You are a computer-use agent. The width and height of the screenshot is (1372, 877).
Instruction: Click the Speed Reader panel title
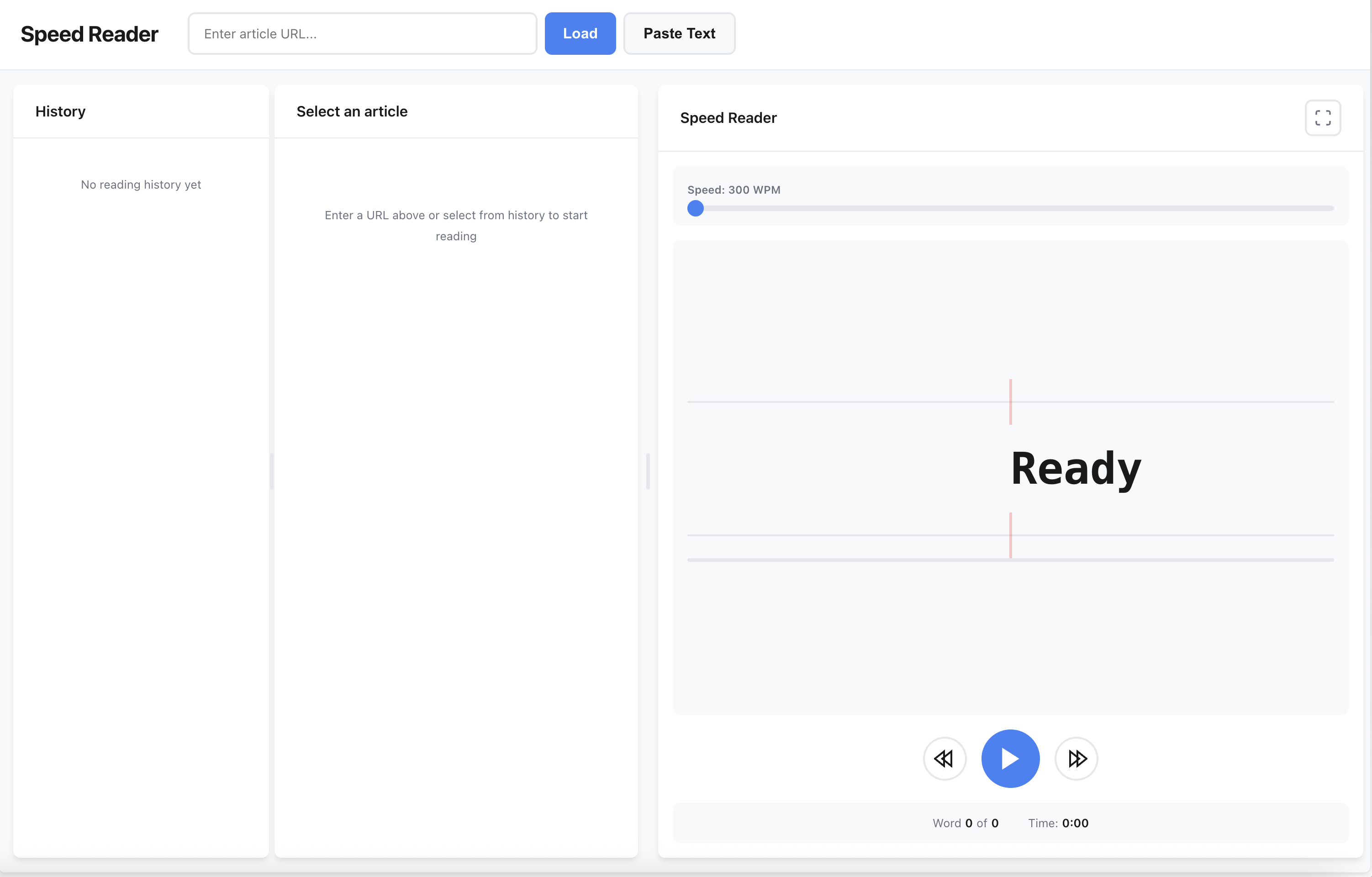click(x=728, y=118)
